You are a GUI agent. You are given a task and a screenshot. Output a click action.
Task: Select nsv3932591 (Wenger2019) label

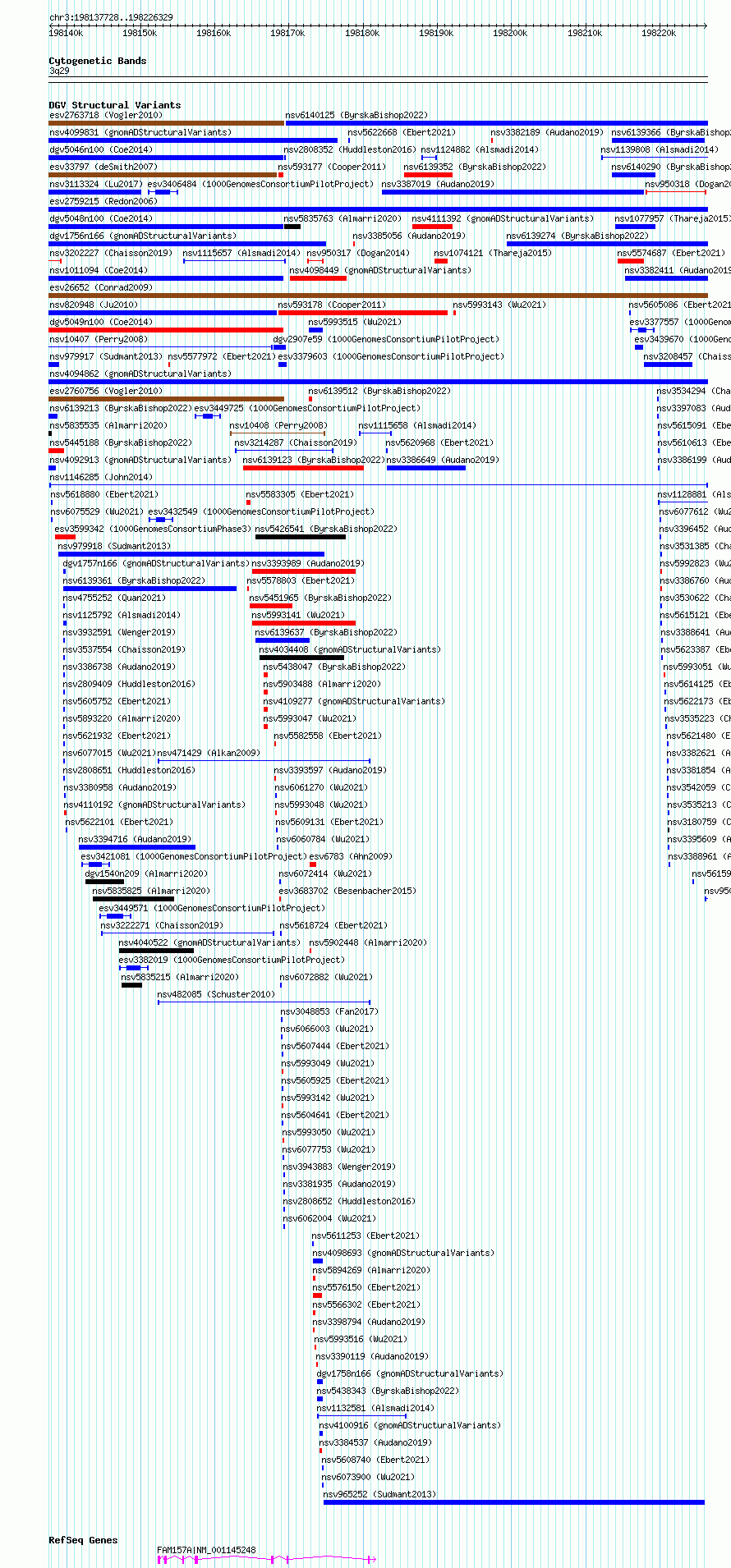(120, 632)
